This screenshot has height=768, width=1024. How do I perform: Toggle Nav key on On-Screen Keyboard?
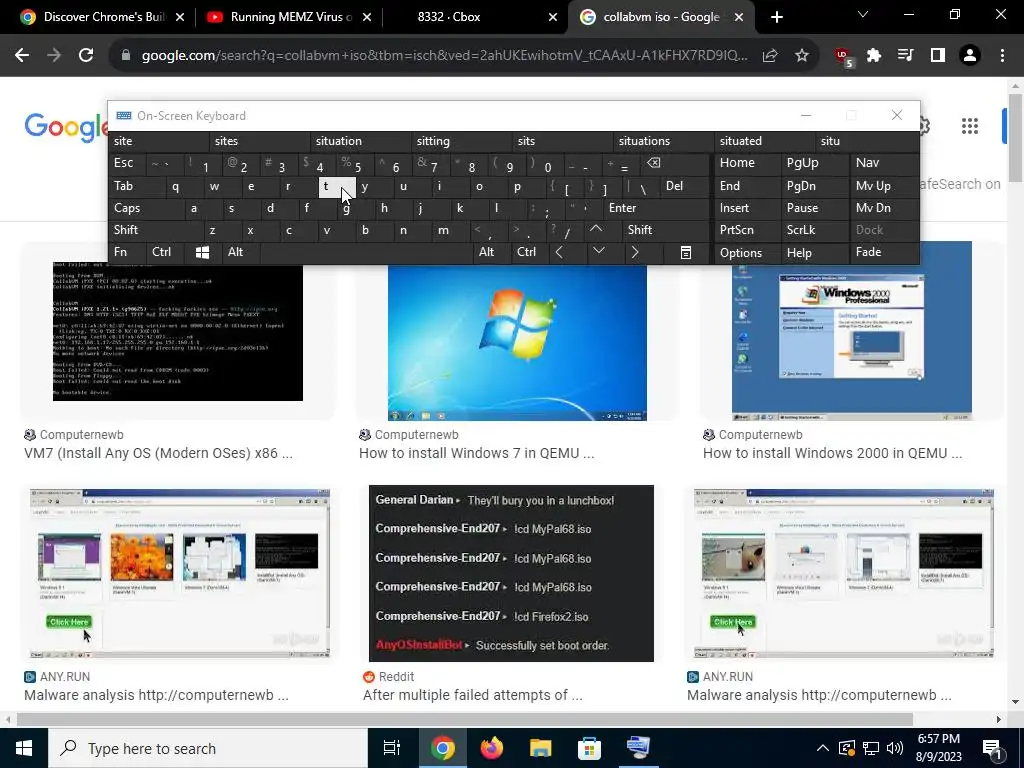(x=884, y=163)
